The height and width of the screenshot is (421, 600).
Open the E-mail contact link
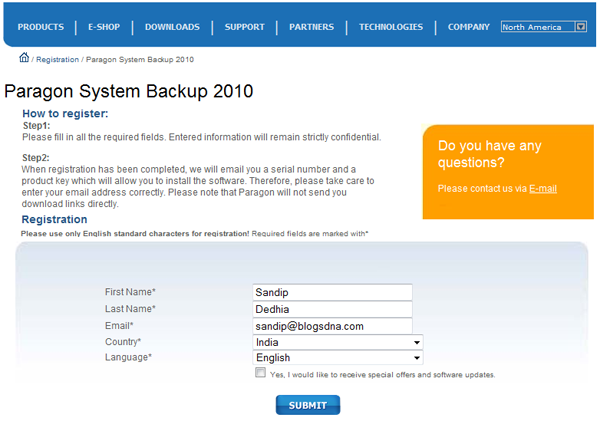[x=543, y=189]
